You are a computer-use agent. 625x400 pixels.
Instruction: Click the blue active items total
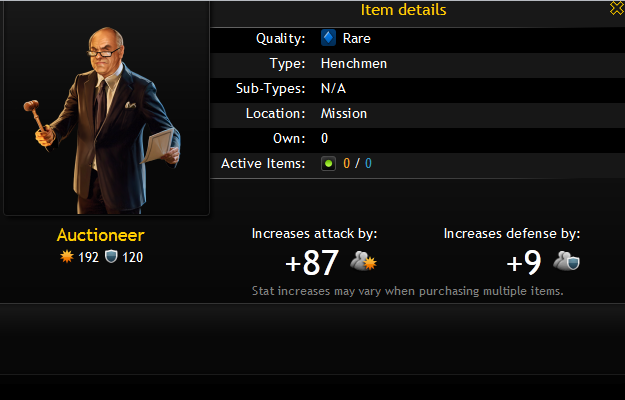[x=368, y=163]
